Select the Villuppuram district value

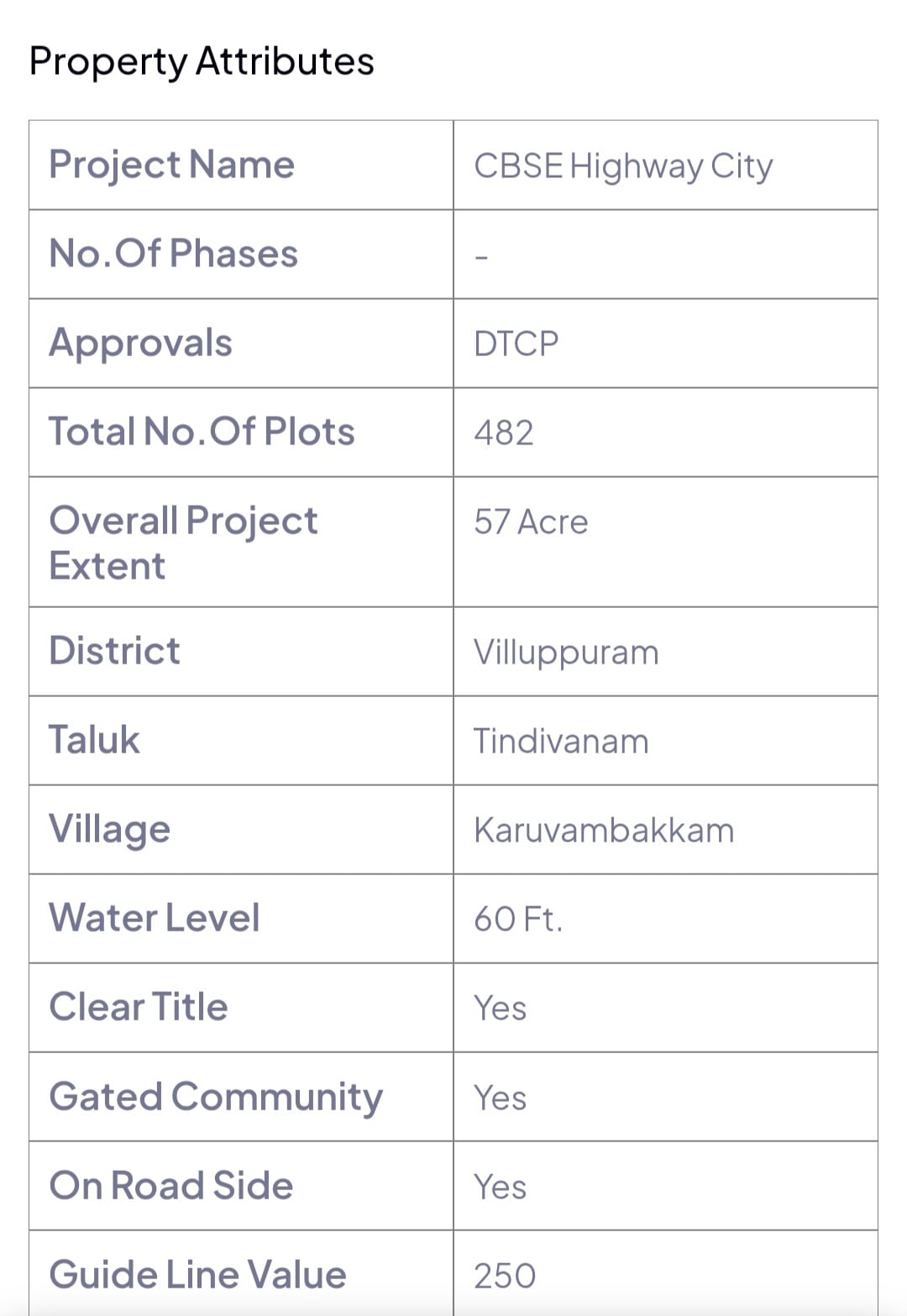pos(566,653)
